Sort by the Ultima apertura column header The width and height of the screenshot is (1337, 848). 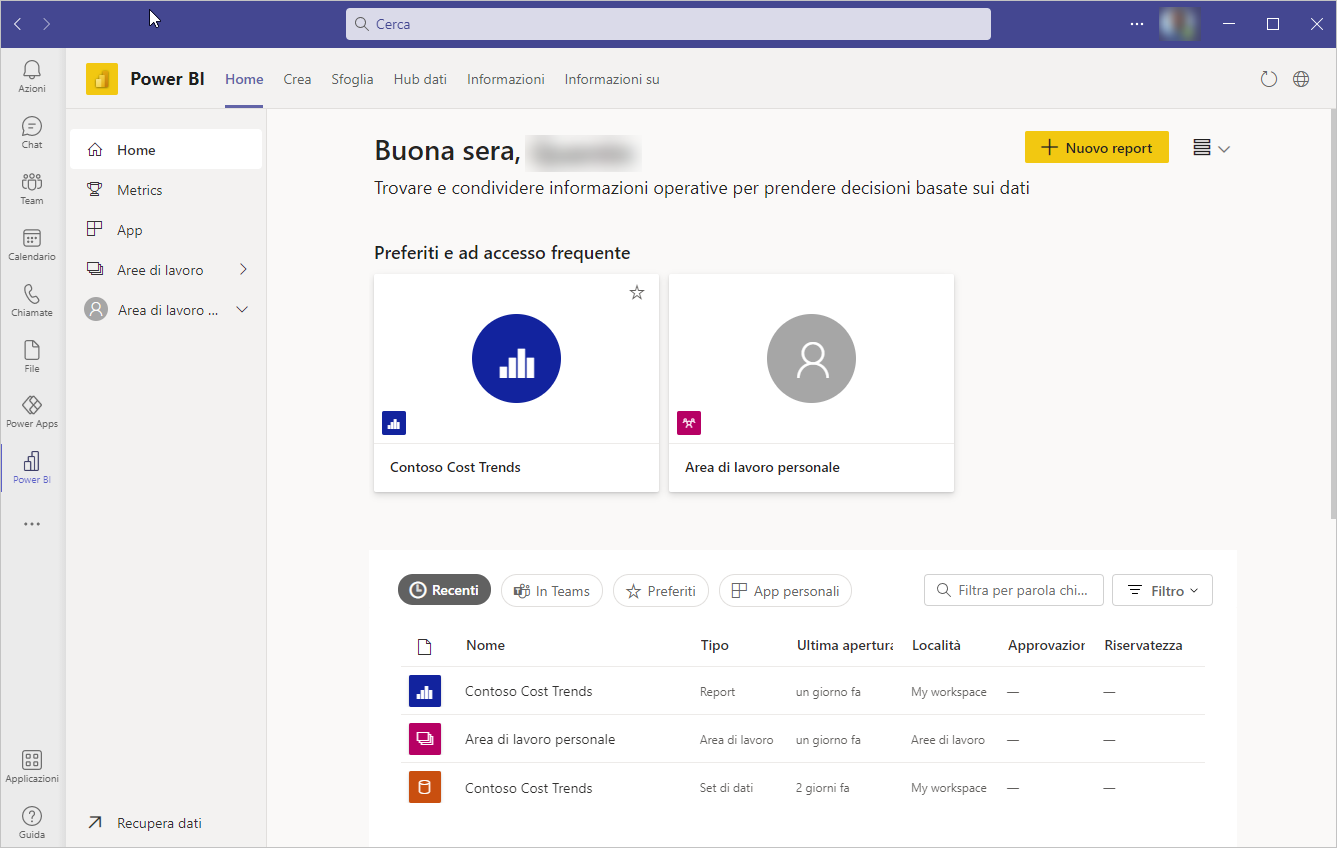(x=844, y=645)
